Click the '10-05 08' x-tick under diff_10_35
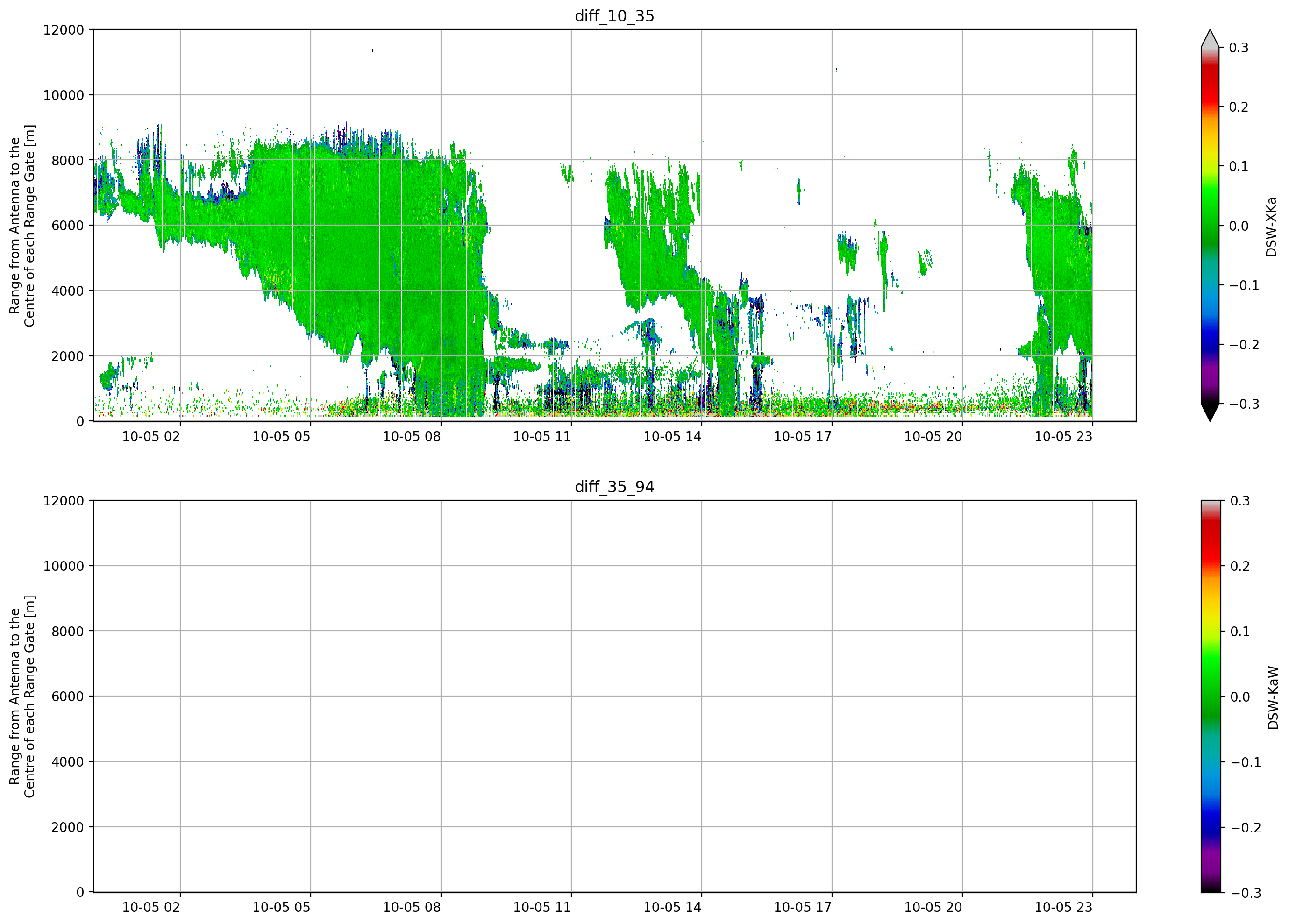The height and width of the screenshot is (924, 1289). tap(412, 436)
